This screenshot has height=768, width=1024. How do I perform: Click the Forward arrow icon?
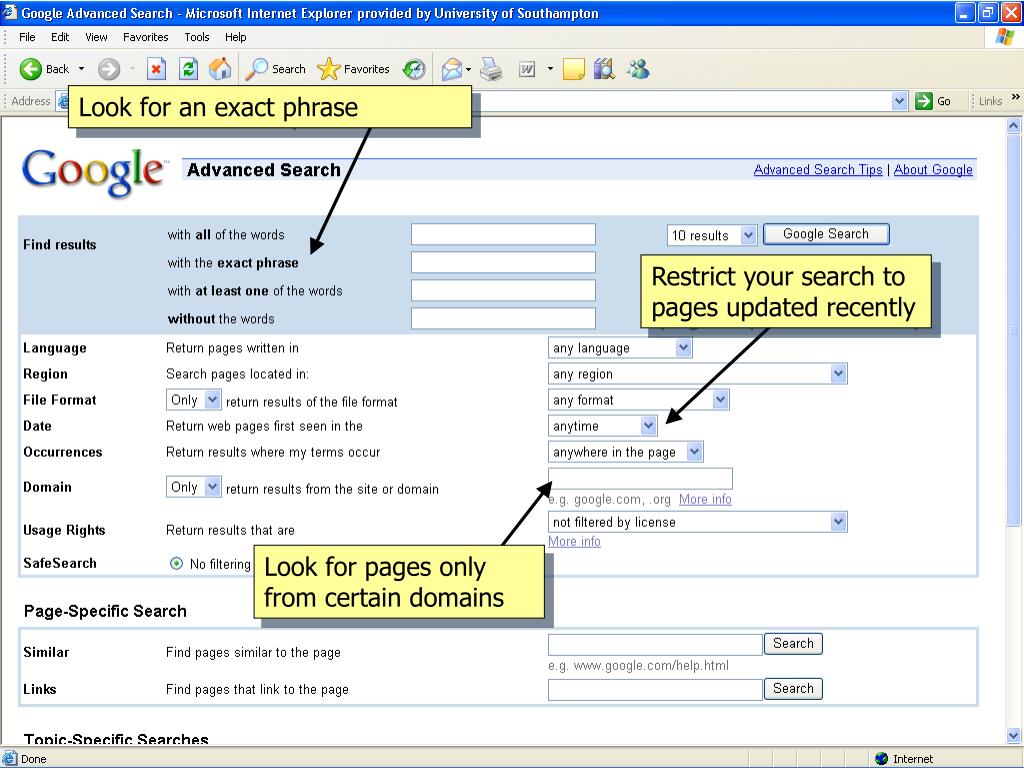(109, 69)
